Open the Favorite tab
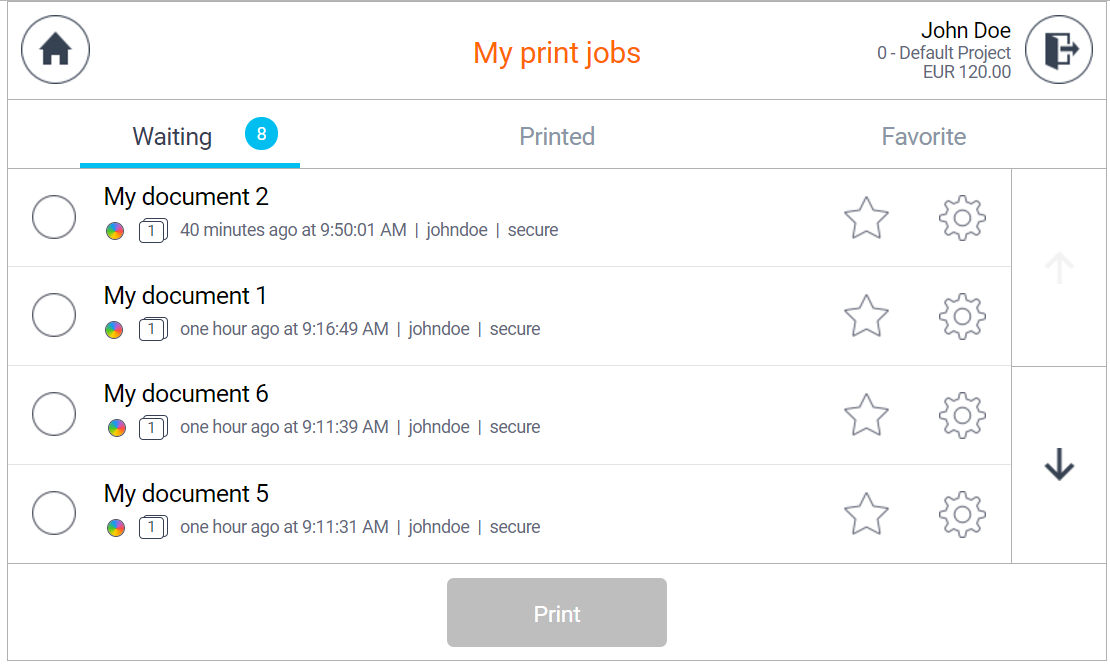The image size is (1110, 667). 923,136
